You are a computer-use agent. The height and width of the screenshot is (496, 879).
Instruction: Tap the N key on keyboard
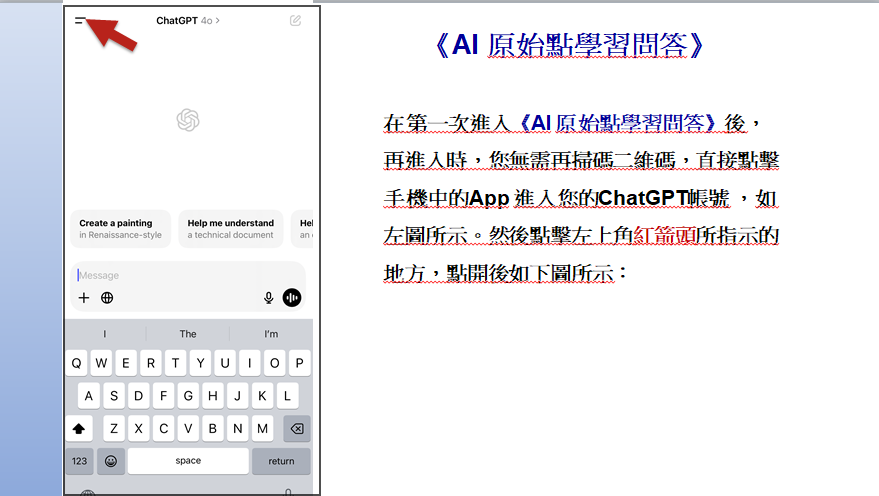pyautogui.click(x=237, y=429)
